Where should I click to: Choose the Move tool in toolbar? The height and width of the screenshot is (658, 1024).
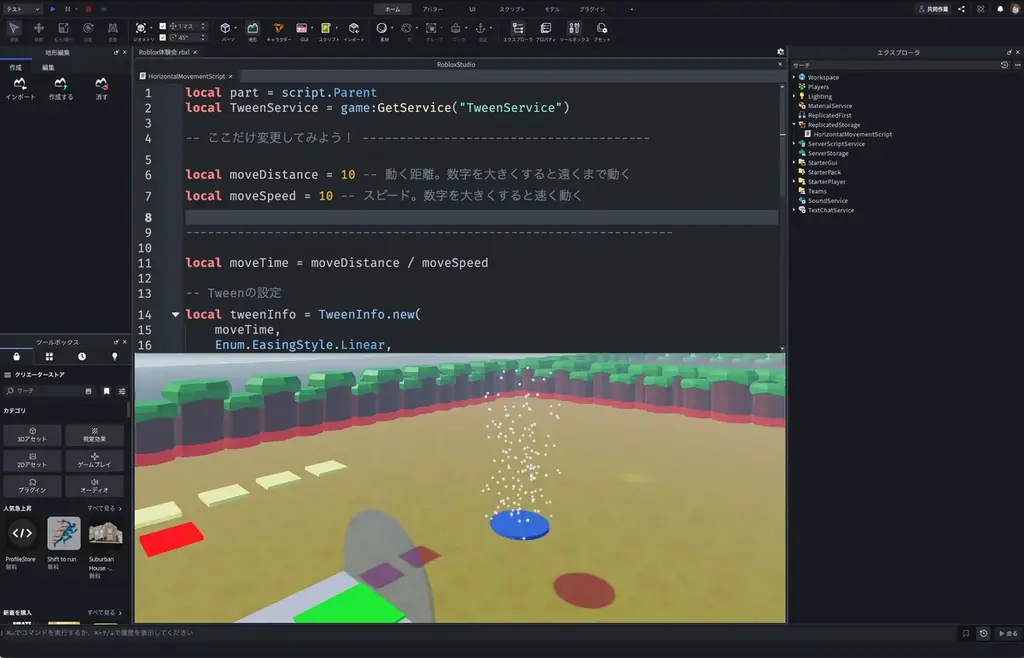(x=39, y=29)
